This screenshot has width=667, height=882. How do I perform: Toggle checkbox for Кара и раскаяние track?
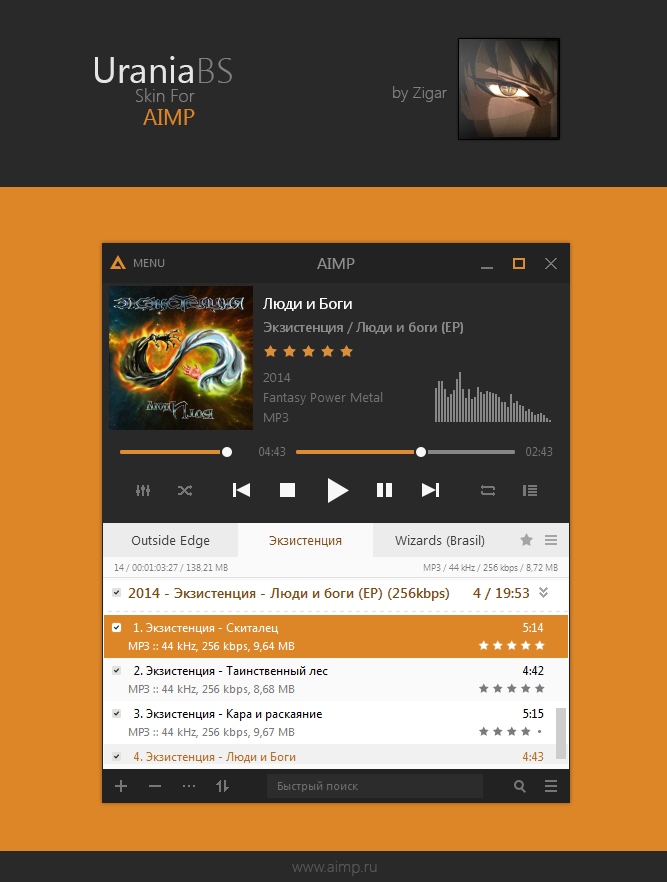pyautogui.click(x=116, y=713)
